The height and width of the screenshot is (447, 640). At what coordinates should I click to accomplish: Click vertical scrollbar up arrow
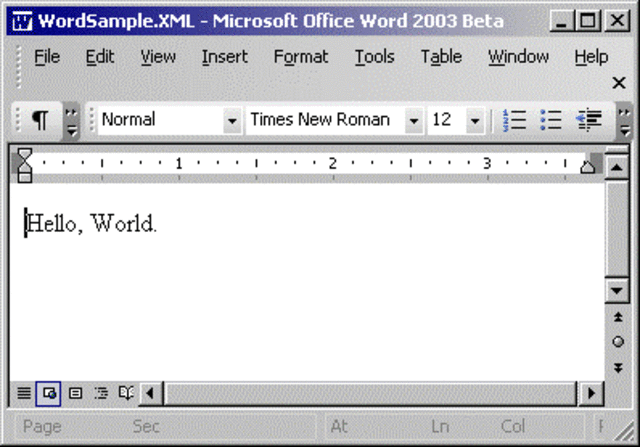point(616,167)
